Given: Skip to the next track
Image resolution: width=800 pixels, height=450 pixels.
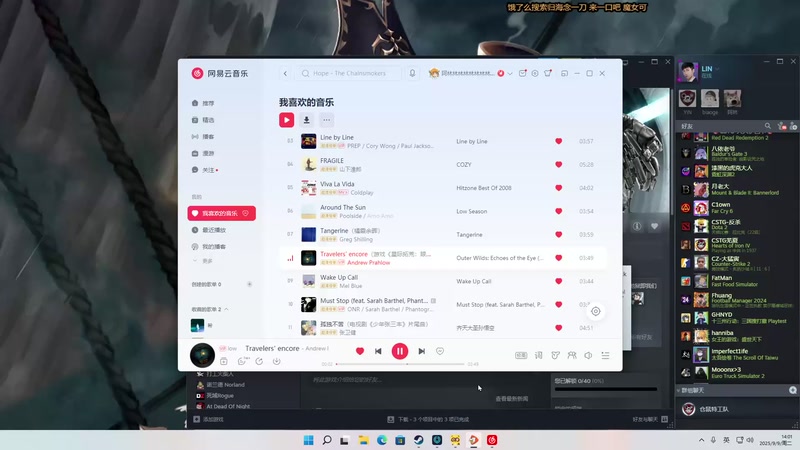Looking at the screenshot, I should tap(421, 351).
